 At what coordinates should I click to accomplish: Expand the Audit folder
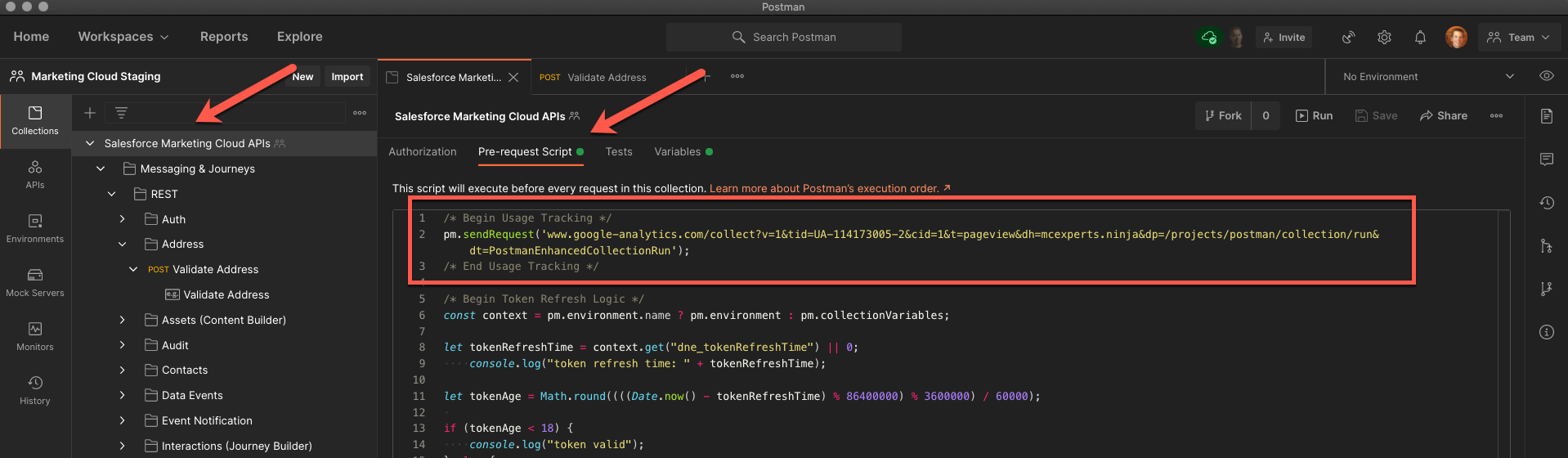(x=123, y=345)
